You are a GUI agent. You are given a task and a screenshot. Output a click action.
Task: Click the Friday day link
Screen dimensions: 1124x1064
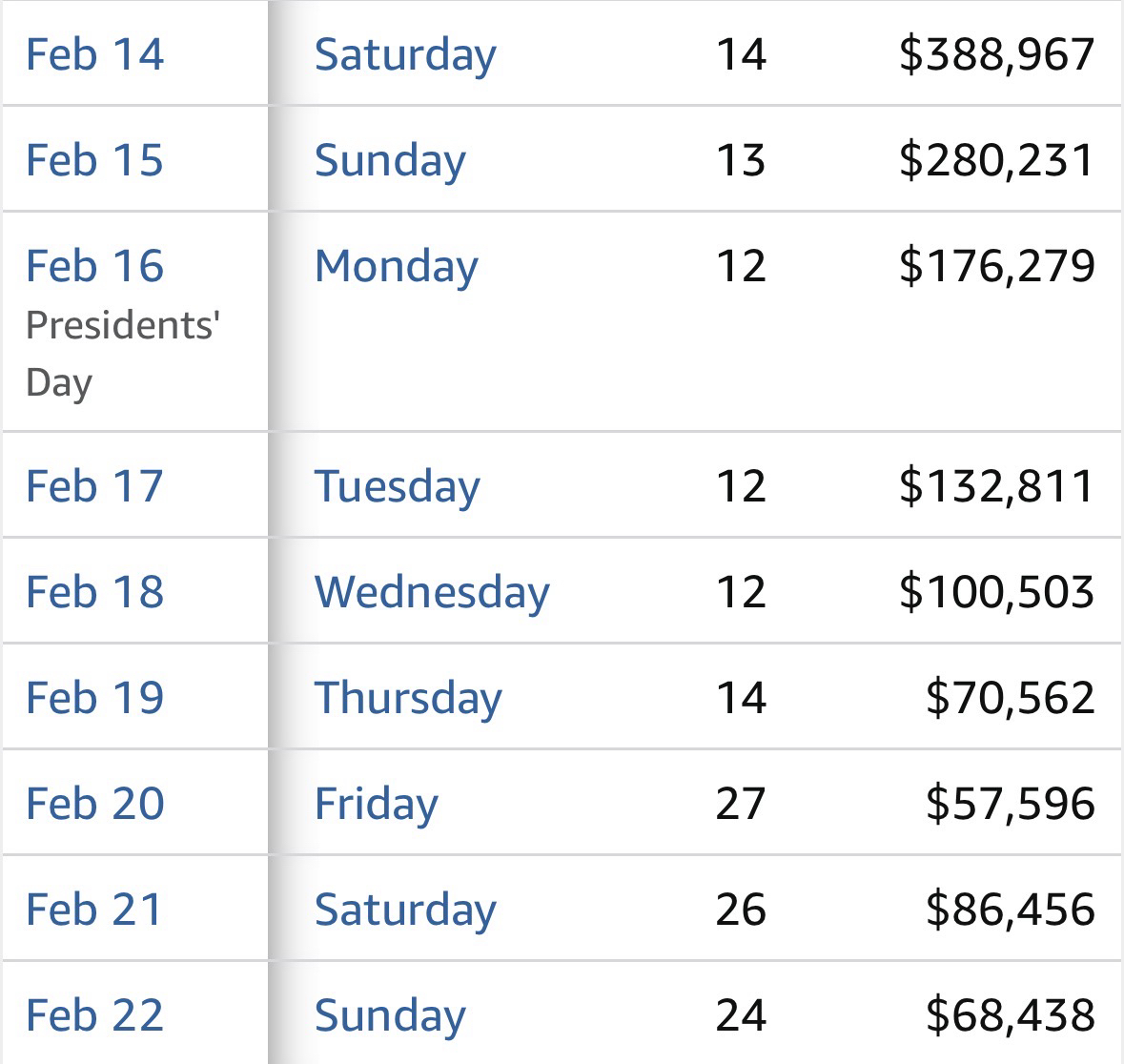pyautogui.click(x=376, y=804)
